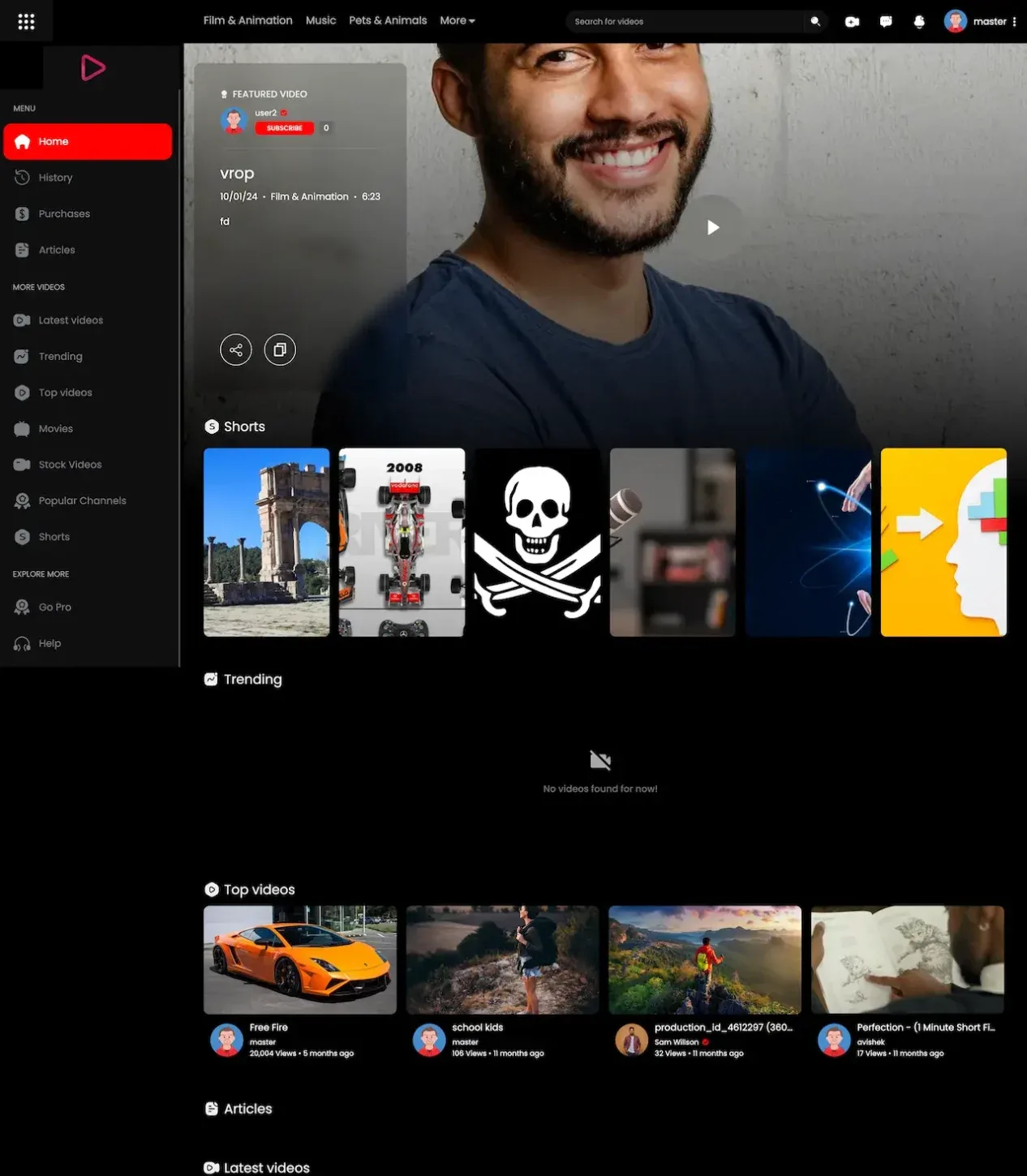Click the Free Fire video title
The image size is (1027, 1176).
(269, 1027)
